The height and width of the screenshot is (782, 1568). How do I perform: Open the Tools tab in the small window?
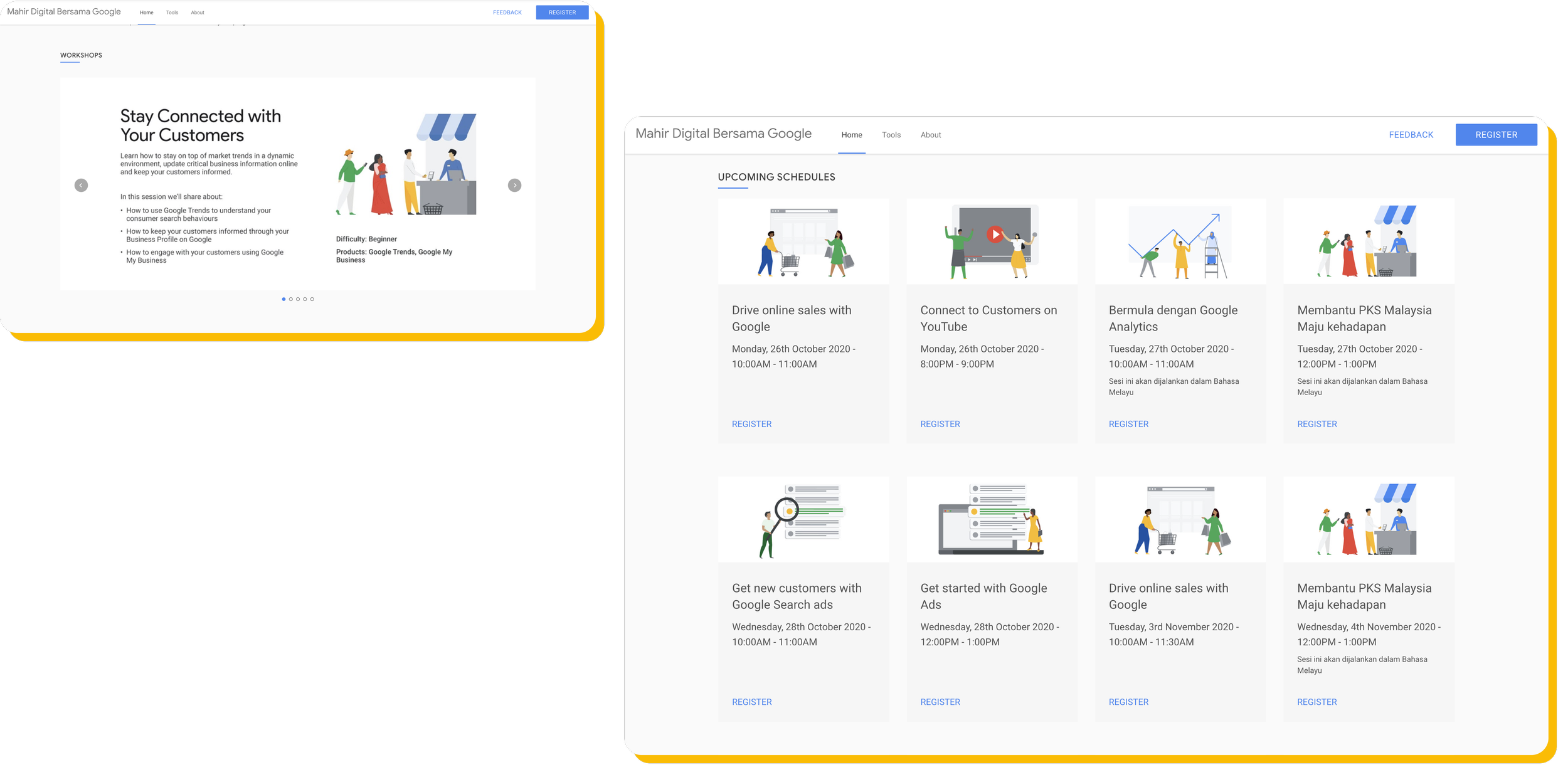point(172,13)
